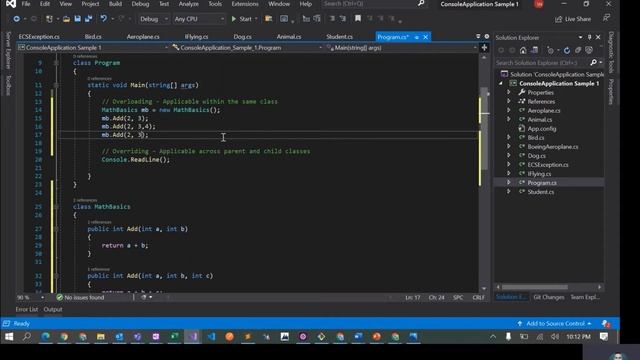Select App.config in Solution Explorer
The width and height of the screenshot is (640, 360).
pyautogui.click(x=542, y=129)
